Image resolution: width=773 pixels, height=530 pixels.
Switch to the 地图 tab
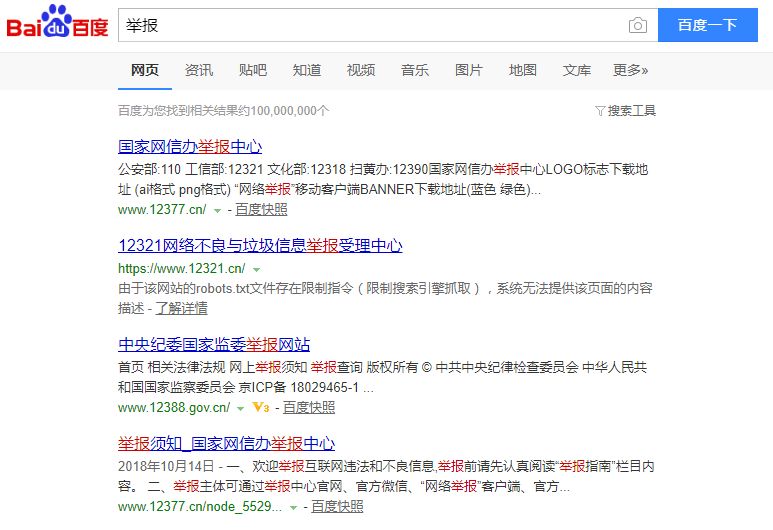pyautogui.click(x=523, y=71)
